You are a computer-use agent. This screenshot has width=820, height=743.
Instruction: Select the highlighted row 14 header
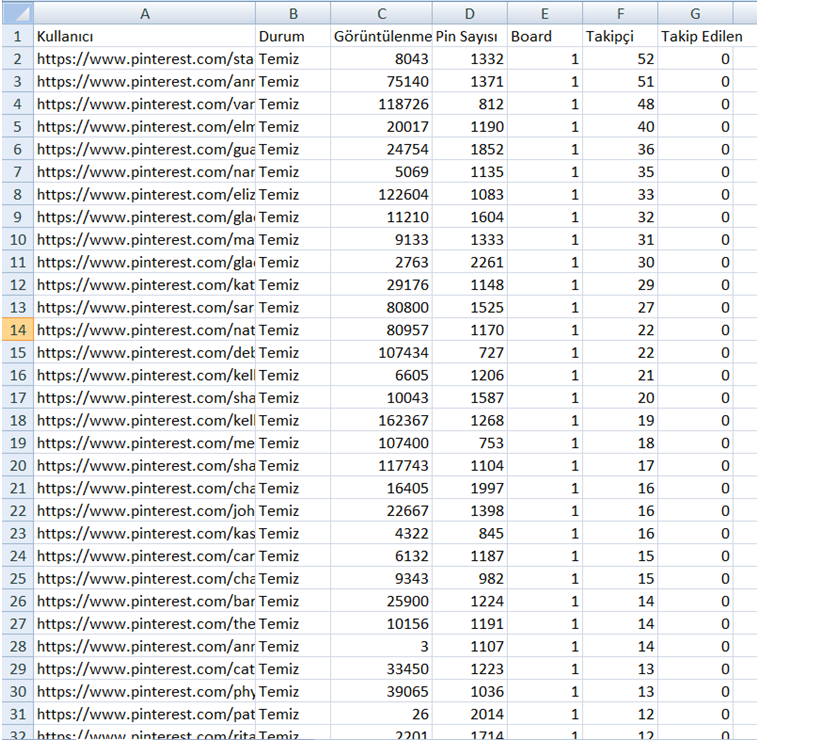pos(17,330)
